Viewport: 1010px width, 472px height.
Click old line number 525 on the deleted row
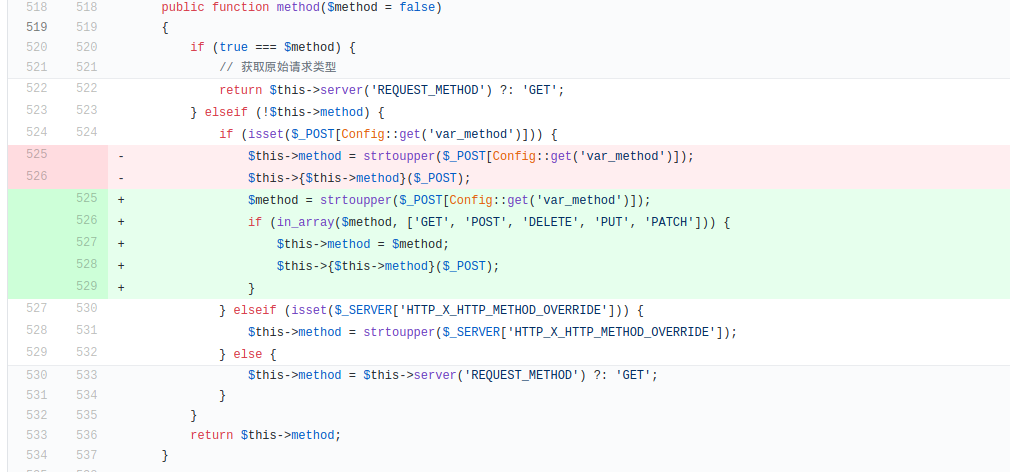(x=36, y=155)
